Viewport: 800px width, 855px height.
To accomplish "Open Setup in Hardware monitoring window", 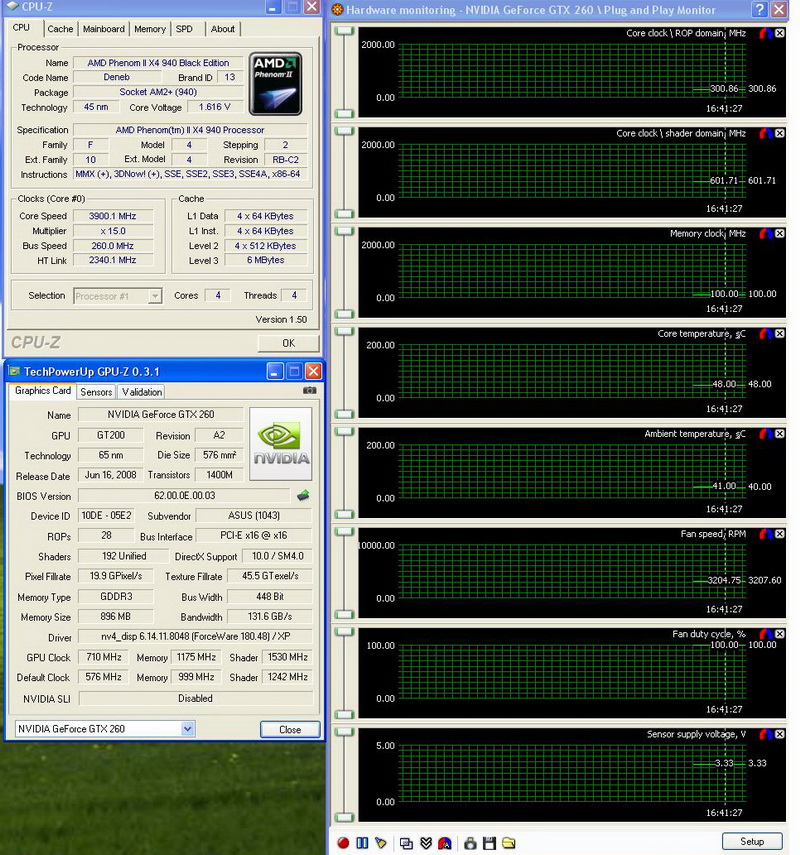I will coord(751,841).
